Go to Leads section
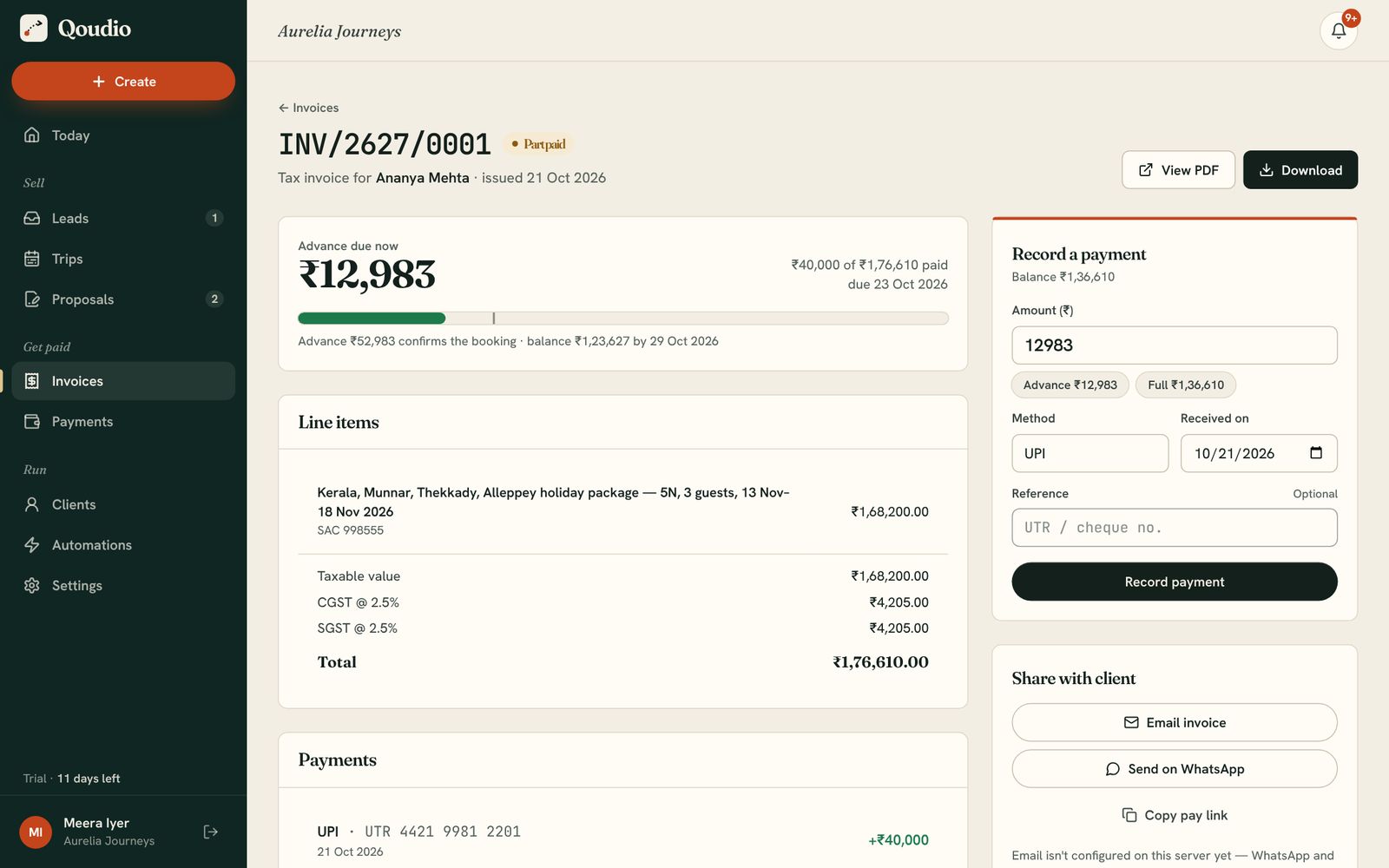Viewport: 1389px width, 868px height. [123, 218]
